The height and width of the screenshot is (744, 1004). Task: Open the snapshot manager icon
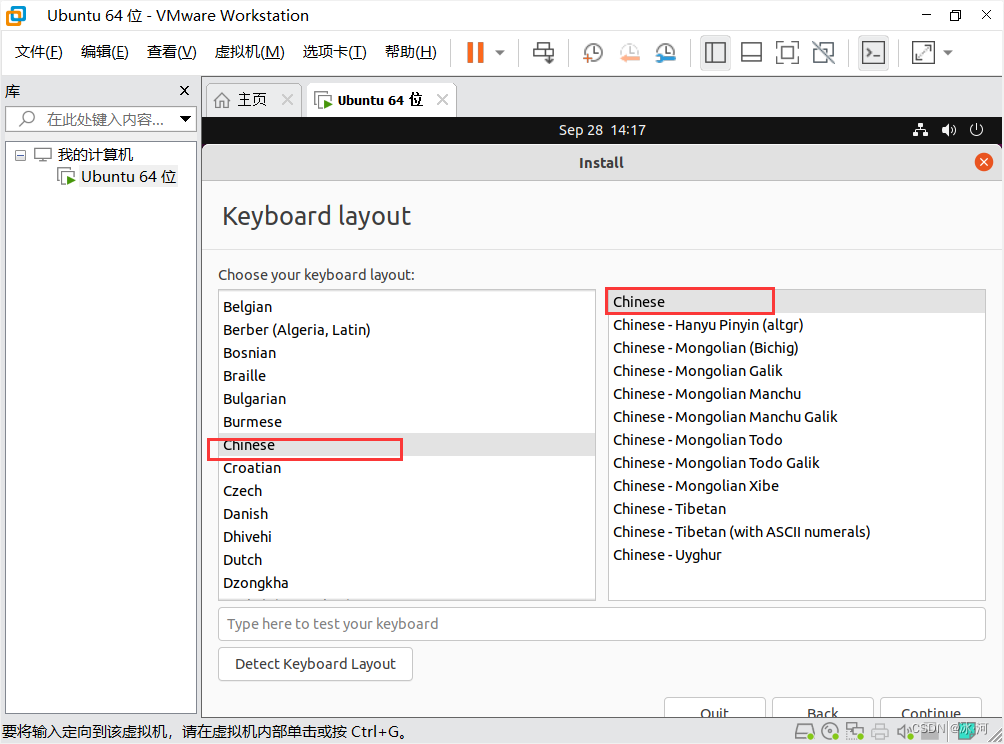666,53
